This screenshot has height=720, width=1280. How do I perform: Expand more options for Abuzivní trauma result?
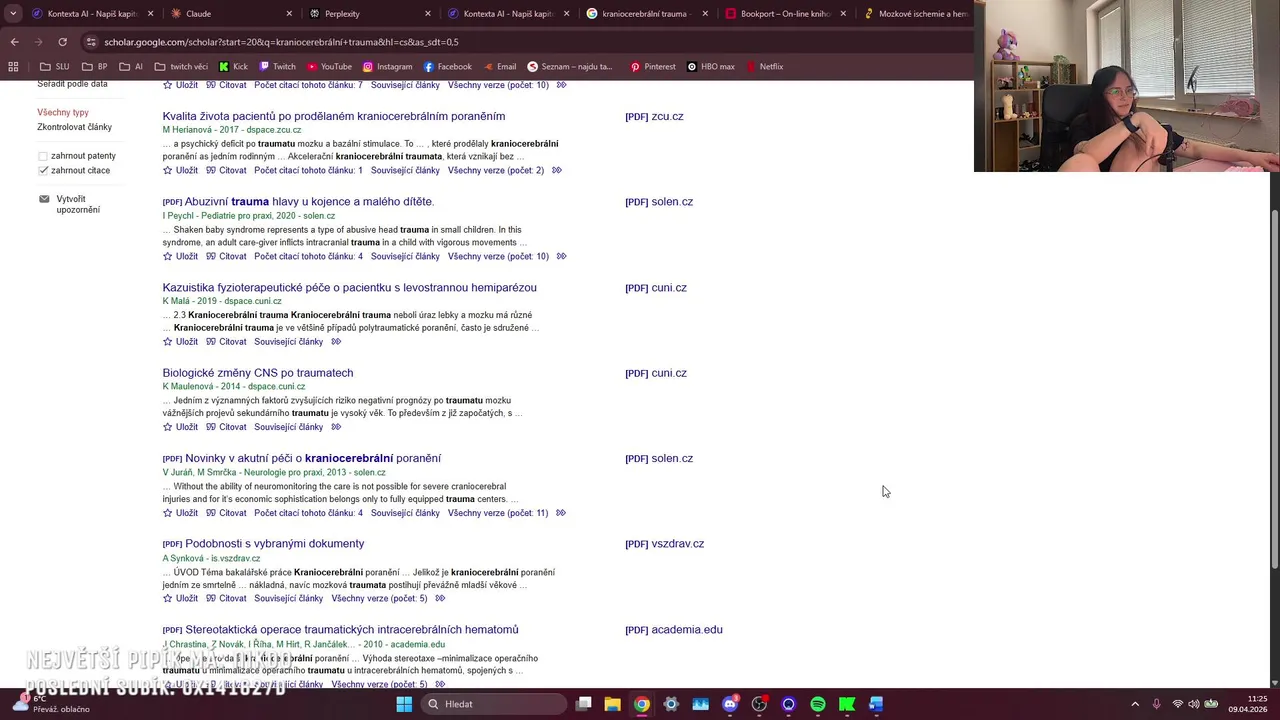pos(561,256)
